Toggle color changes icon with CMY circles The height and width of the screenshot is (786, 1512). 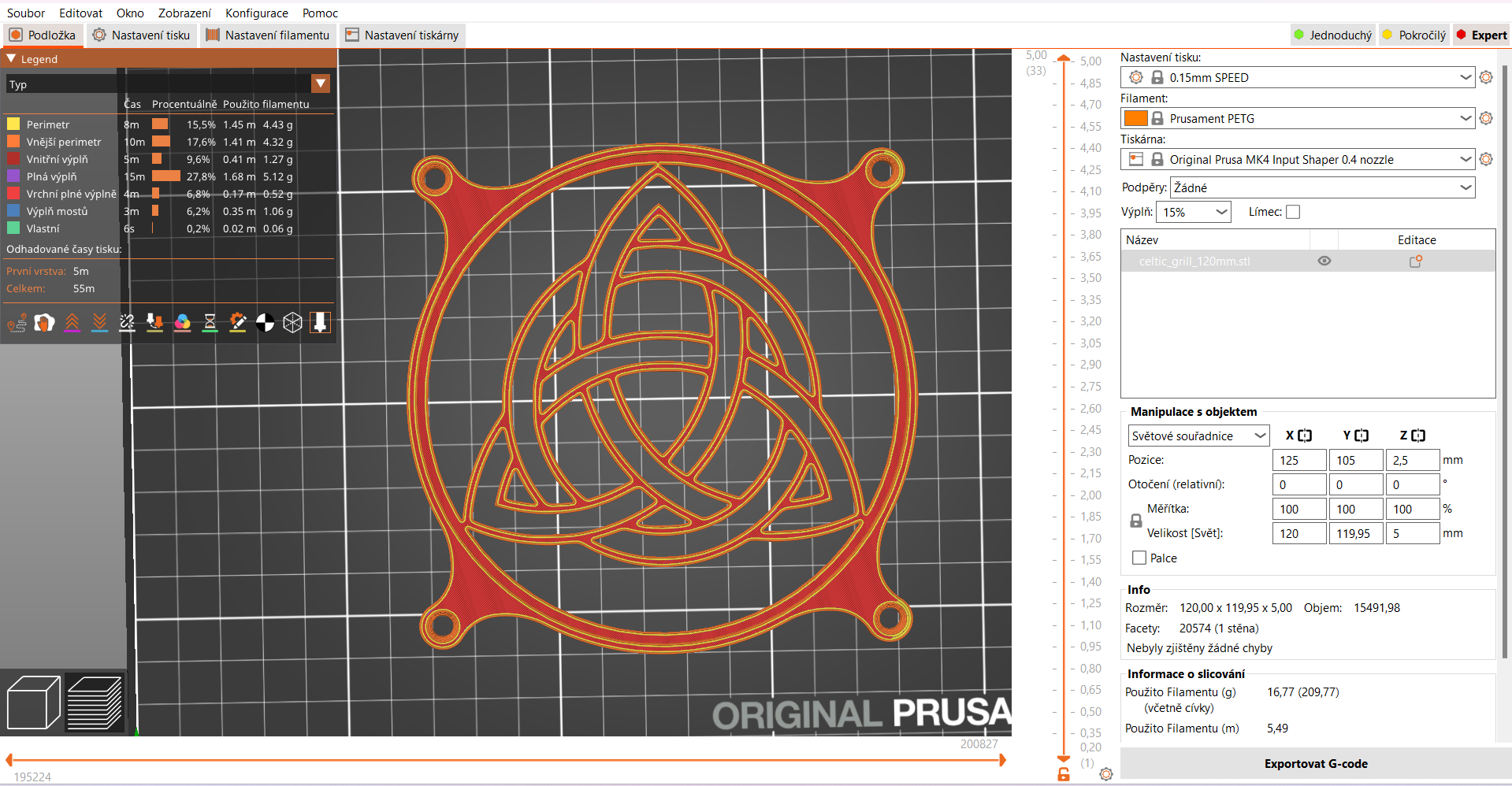(x=182, y=323)
